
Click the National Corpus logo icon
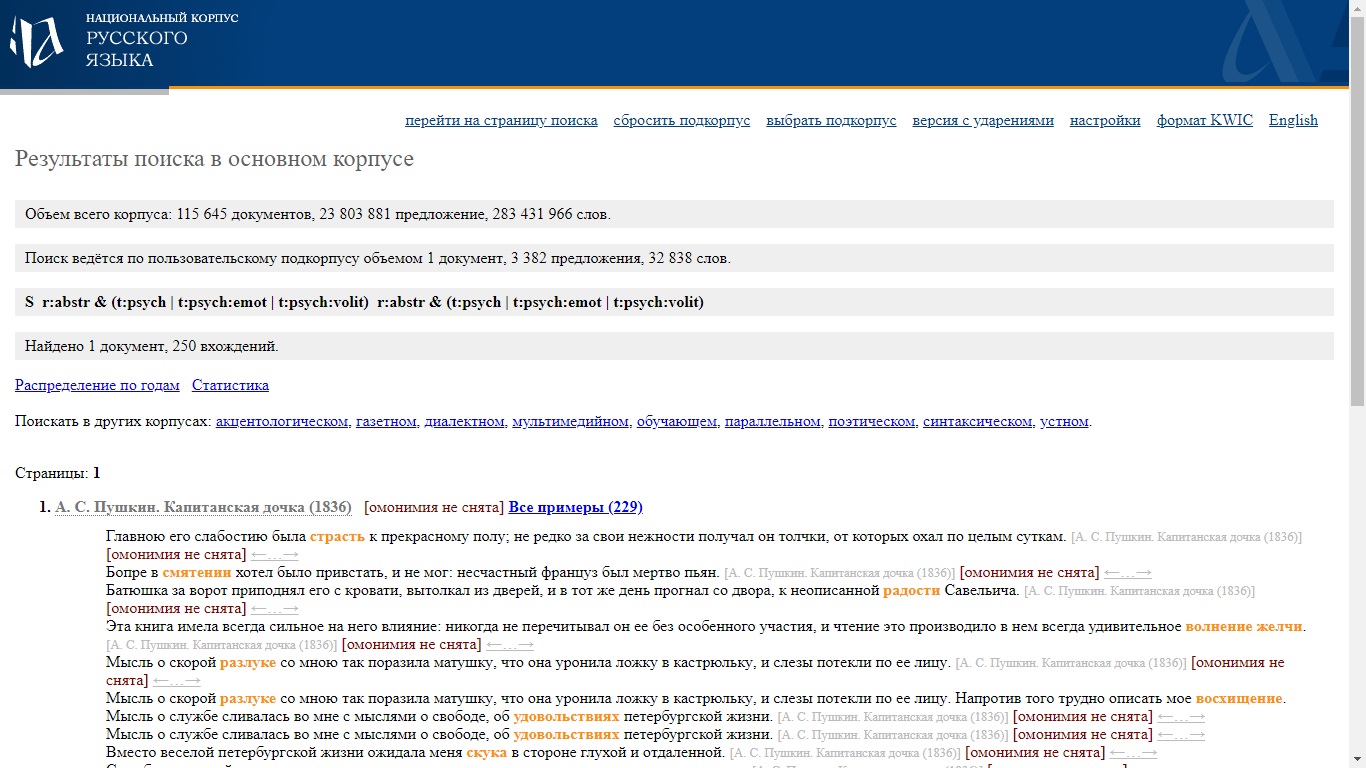(x=35, y=40)
